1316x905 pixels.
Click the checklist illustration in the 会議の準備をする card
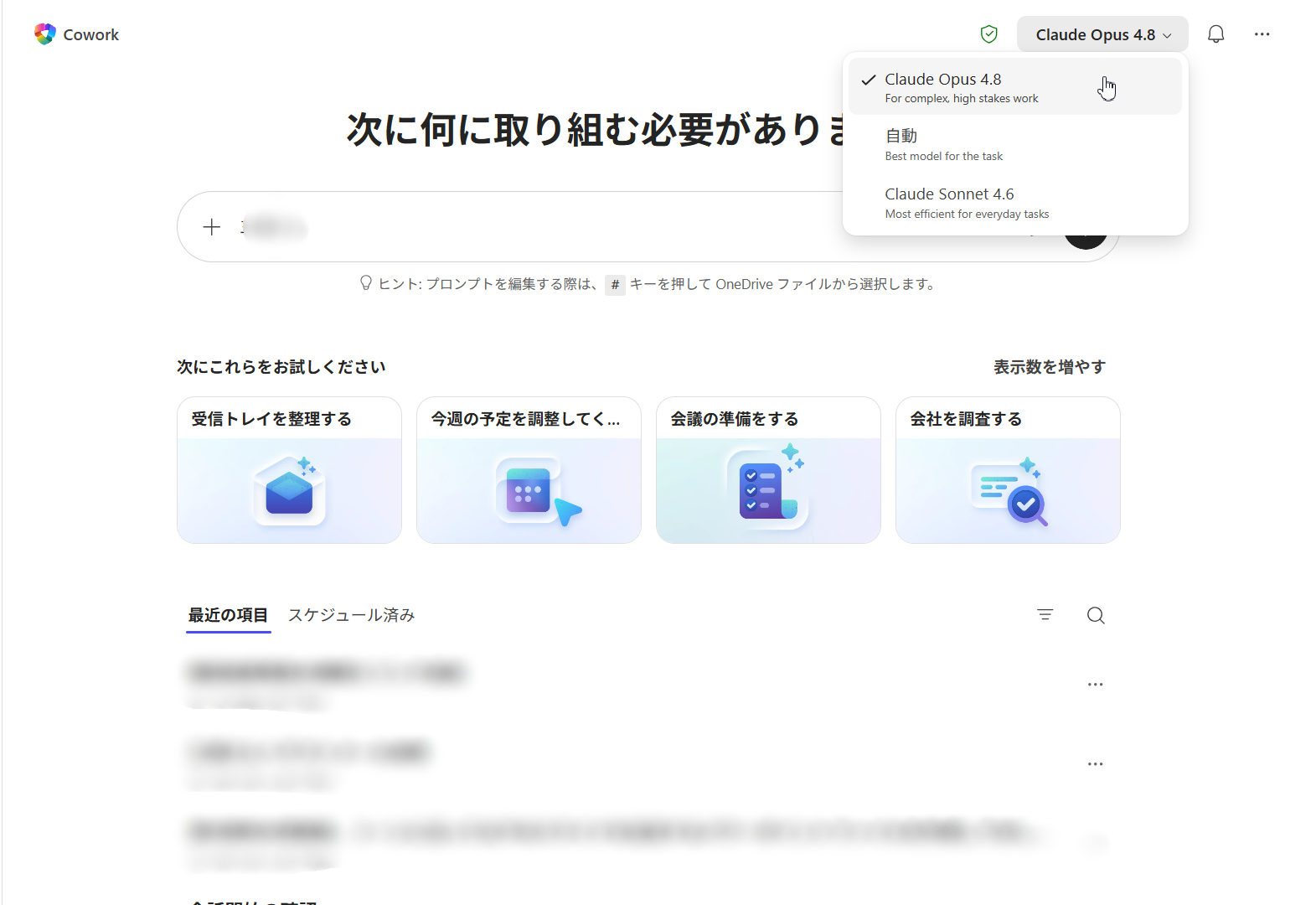766,486
